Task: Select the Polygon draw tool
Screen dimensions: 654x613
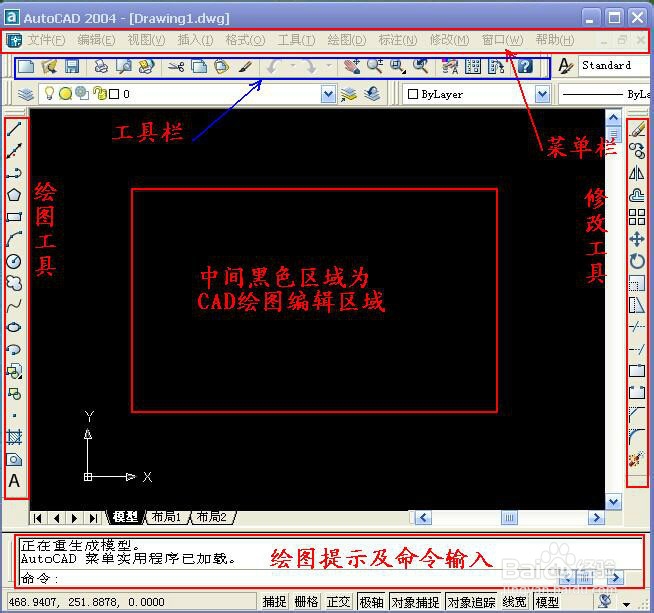Action: click(x=14, y=195)
